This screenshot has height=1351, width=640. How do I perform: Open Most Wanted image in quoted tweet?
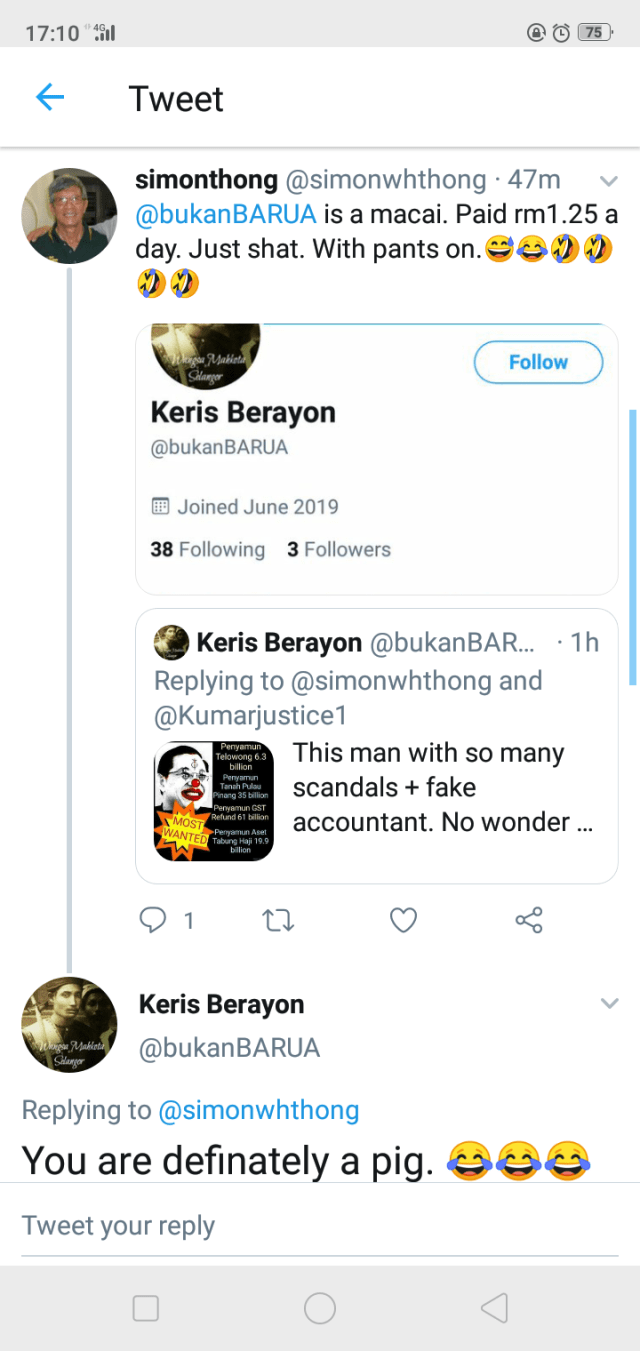(213, 800)
